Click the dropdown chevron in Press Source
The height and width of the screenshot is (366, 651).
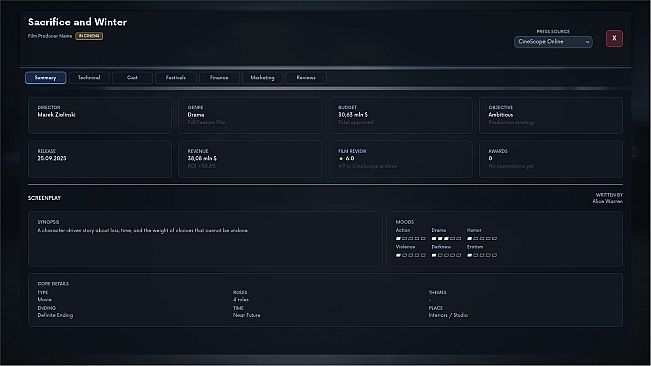(587, 42)
